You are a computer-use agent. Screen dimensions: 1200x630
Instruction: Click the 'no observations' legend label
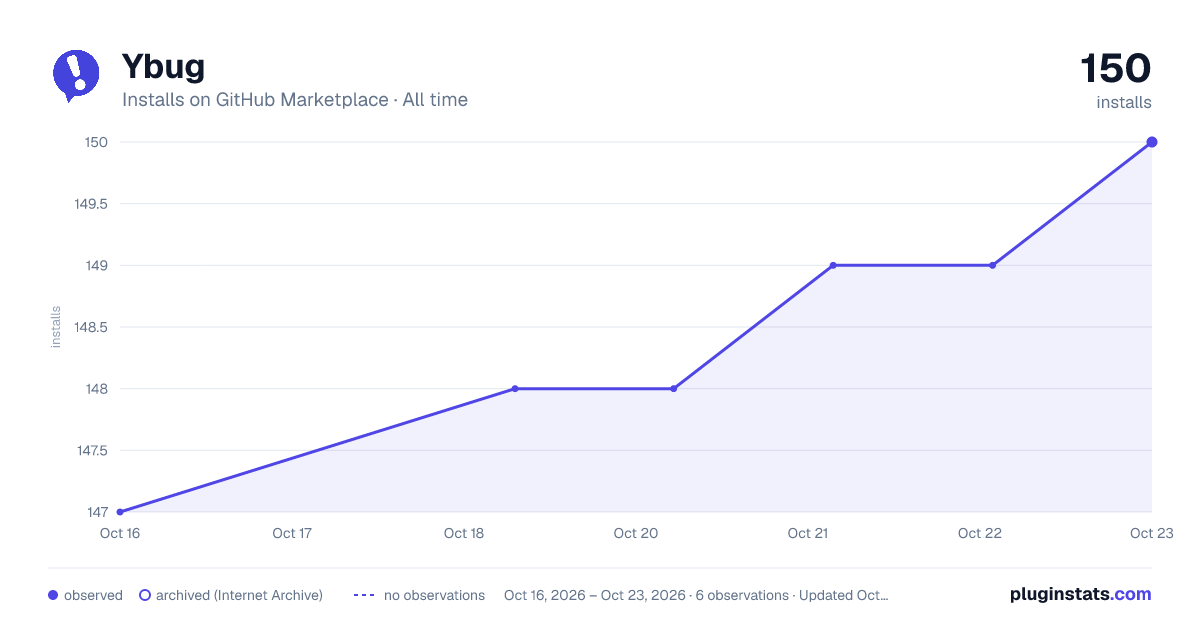click(434, 595)
